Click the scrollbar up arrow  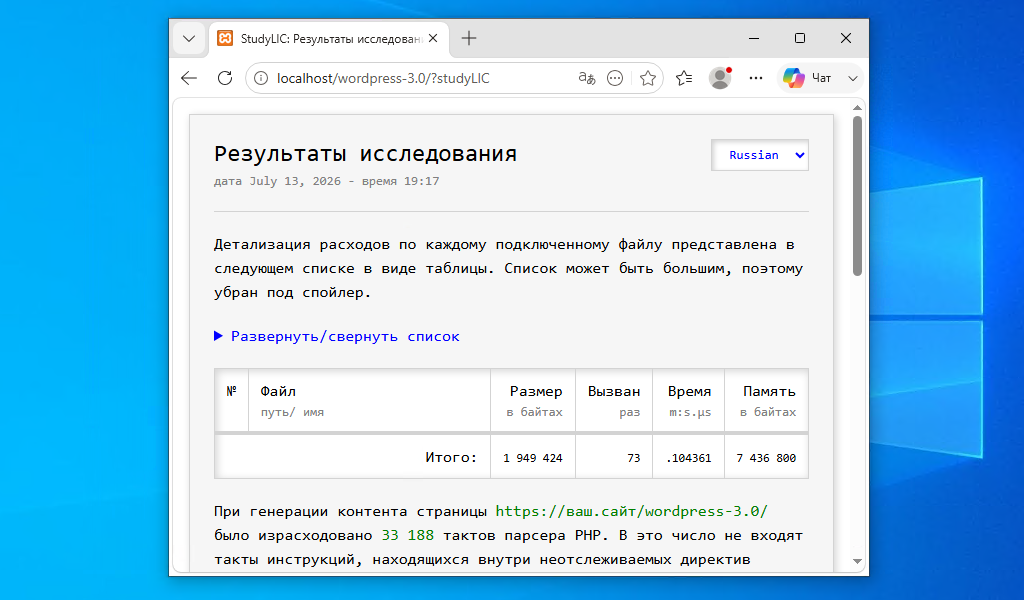[857, 108]
